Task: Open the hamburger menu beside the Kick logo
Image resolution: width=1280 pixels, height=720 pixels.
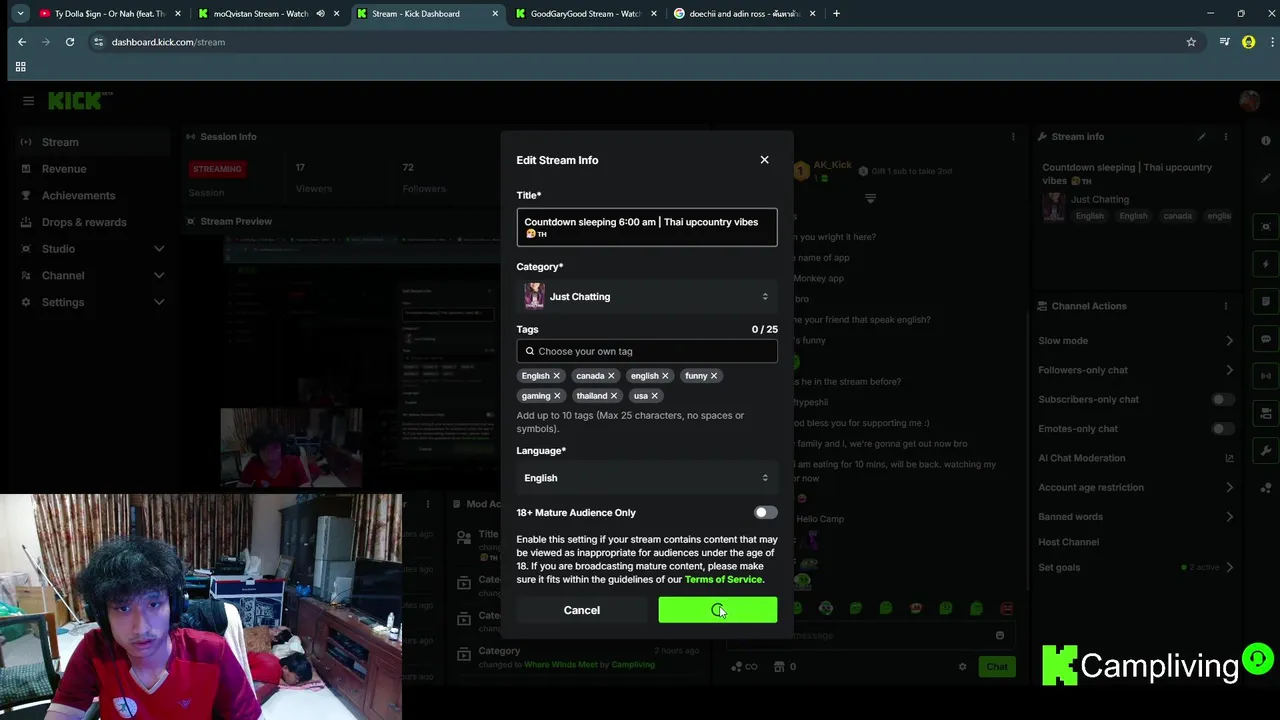Action: [28, 101]
